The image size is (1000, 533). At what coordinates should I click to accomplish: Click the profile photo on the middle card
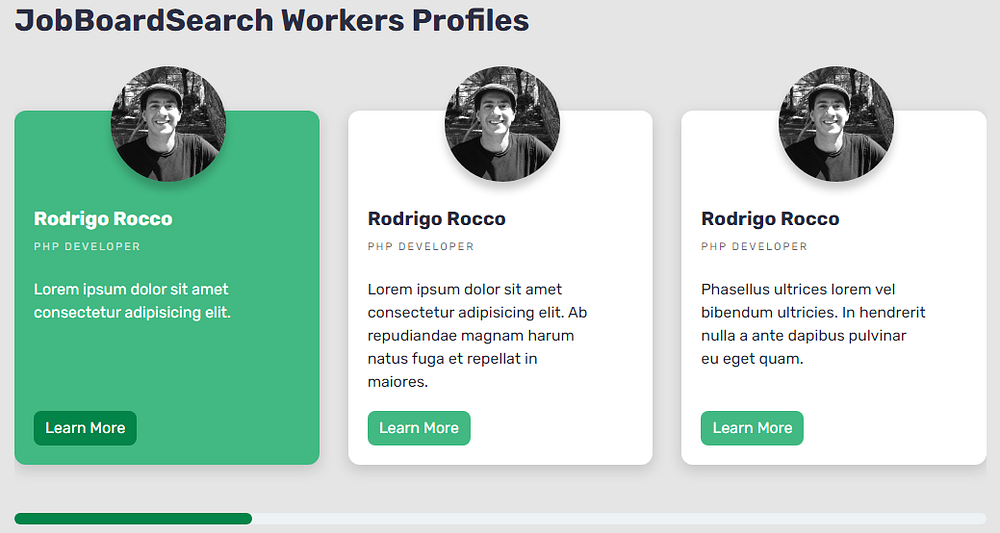click(502, 124)
